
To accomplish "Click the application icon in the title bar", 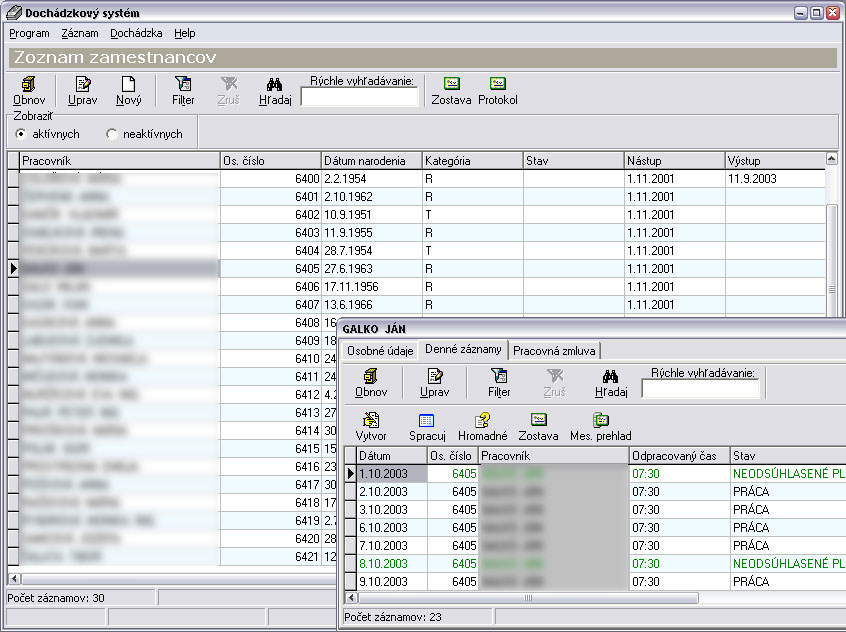I will pyautogui.click(x=14, y=12).
